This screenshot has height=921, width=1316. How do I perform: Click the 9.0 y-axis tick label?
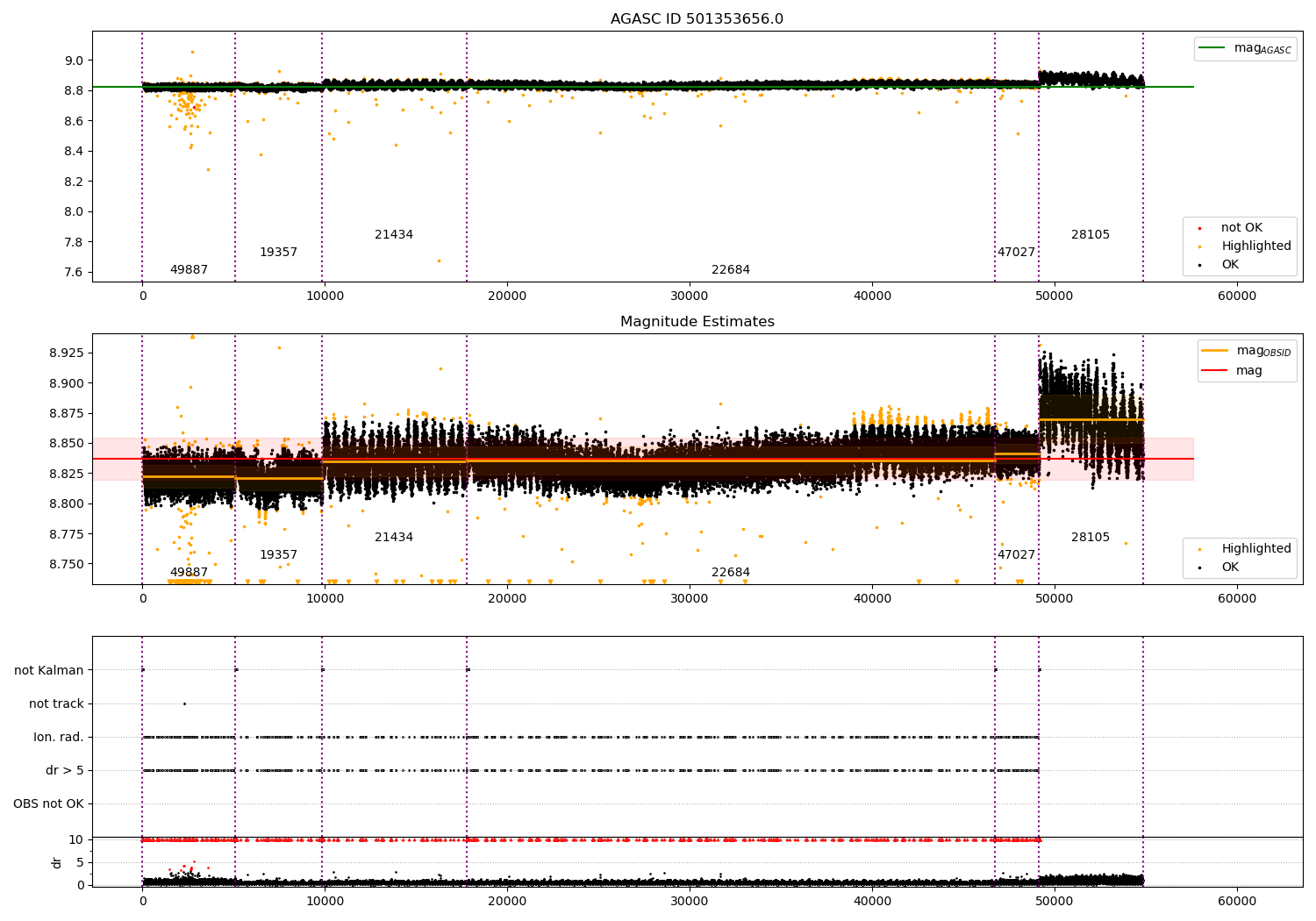click(74, 61)
